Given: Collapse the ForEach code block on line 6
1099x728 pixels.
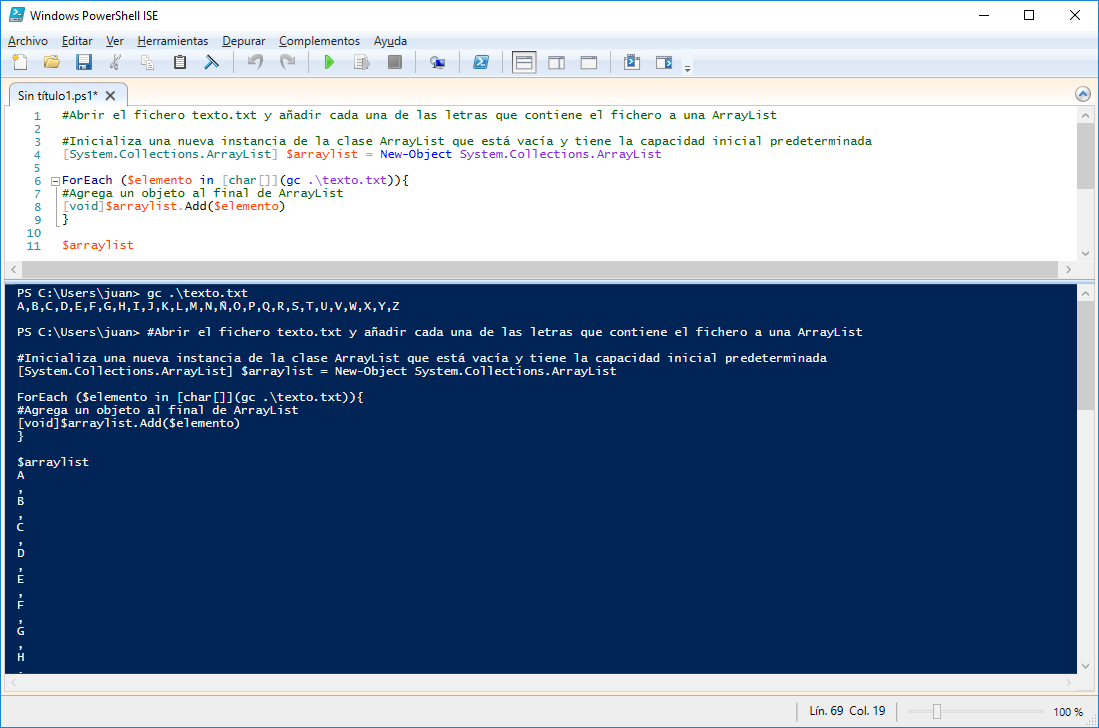Looking at the screenshot, I should 54,181.
